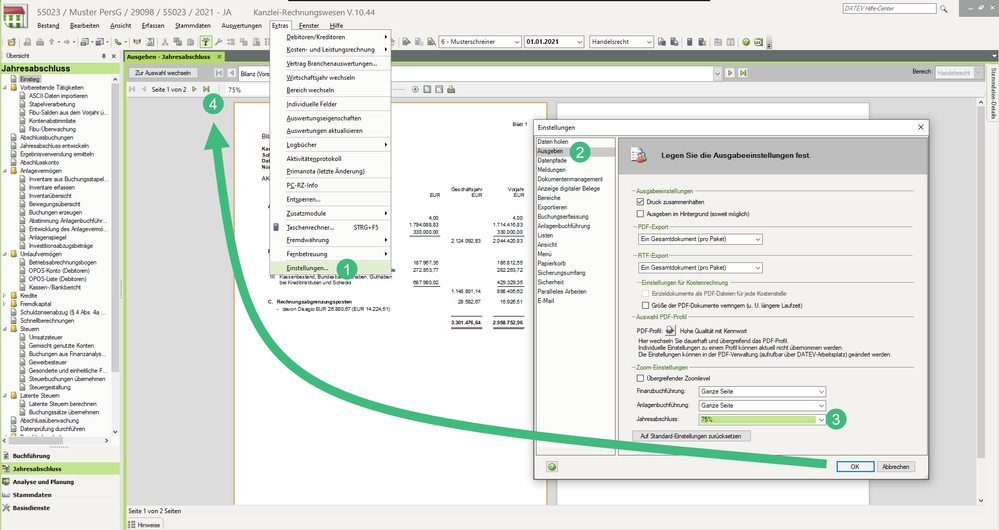Click the green help question mark toolbar icon
The height and width of the screenshot is (530, 999).
tap(746, 42)
